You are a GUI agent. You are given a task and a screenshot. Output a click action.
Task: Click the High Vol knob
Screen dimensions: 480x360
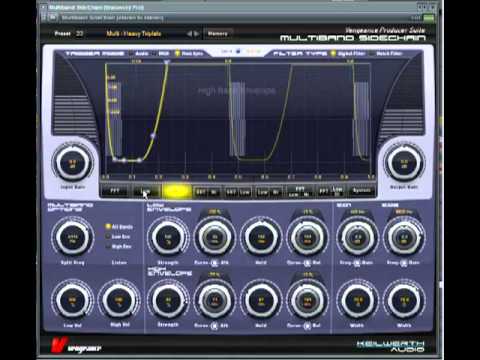click(119, 300)
